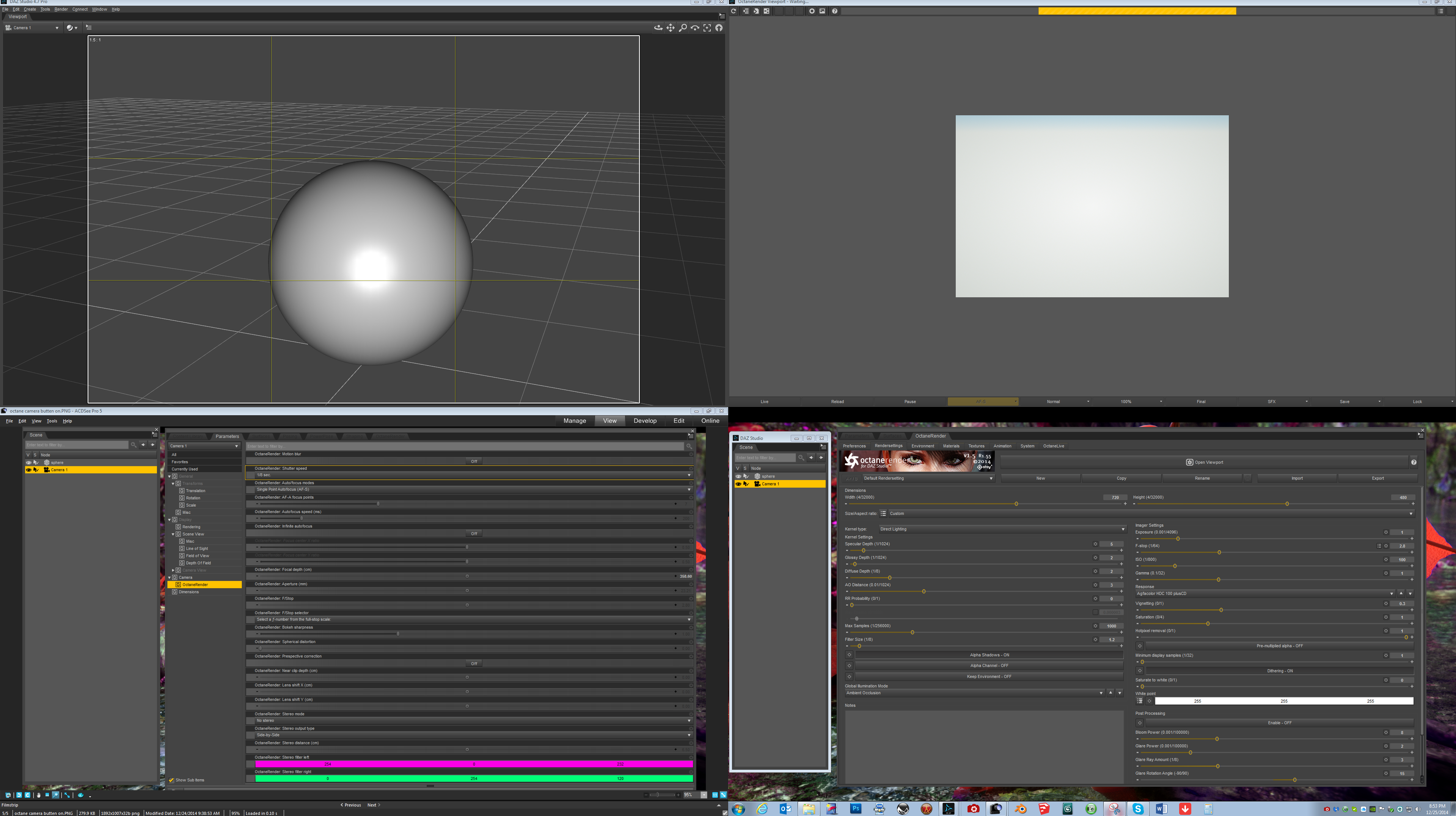Expand the Ambient Occlusion illumination mode dropdown
Viewport: 1456px width, 816px height.
tap(974, 693)
